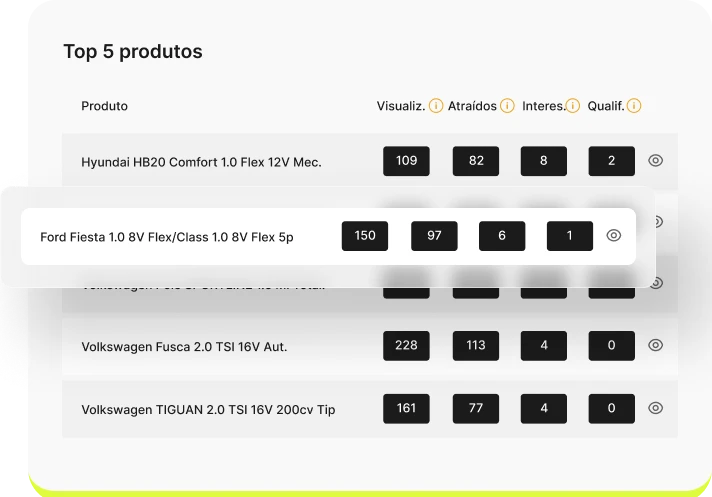Click eye icon for Ford Fiesta row

point(613,235)
